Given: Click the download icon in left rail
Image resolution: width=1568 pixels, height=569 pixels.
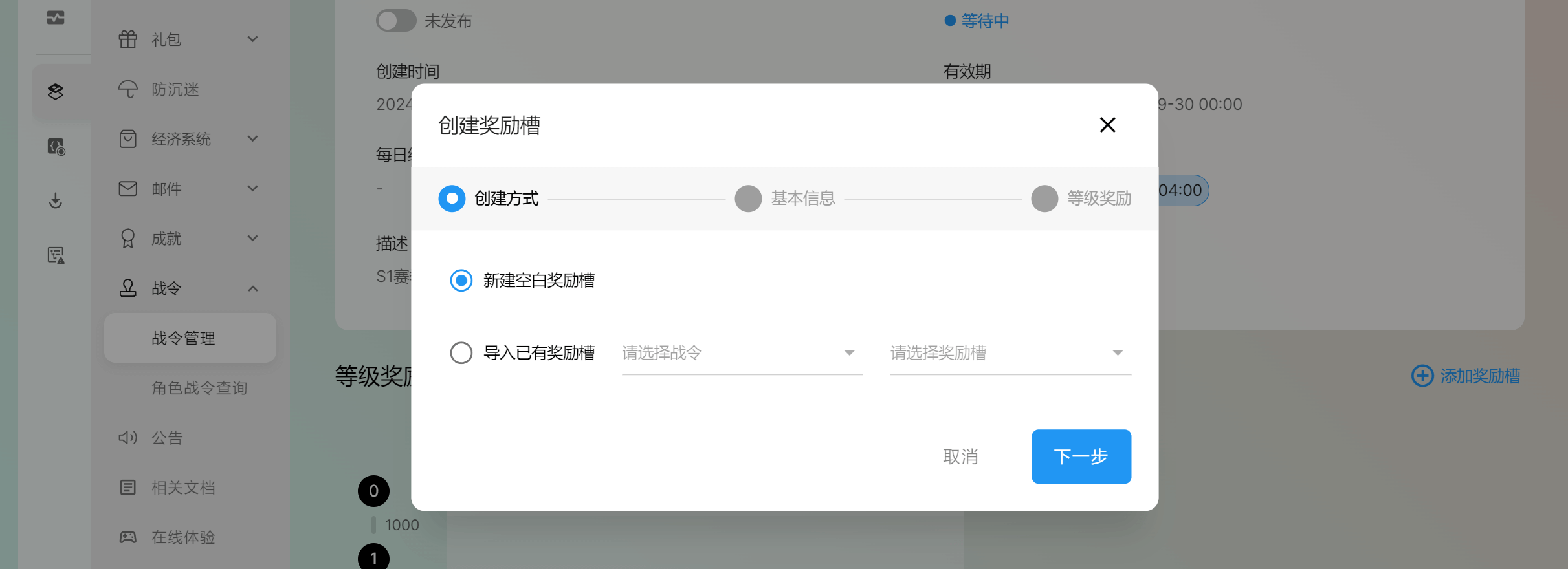Looking at the screenshot, I should pos(56,201).
